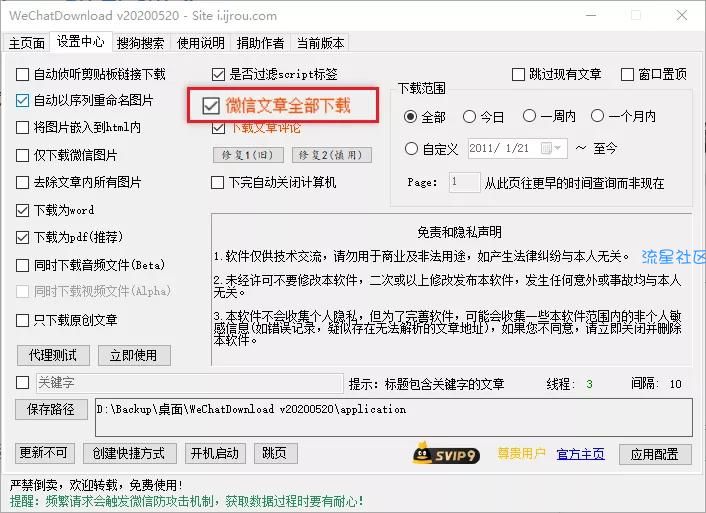Click the SVIP9 badge icon
Viewport: 706px width, 513px height.
(x=446, y=454)
